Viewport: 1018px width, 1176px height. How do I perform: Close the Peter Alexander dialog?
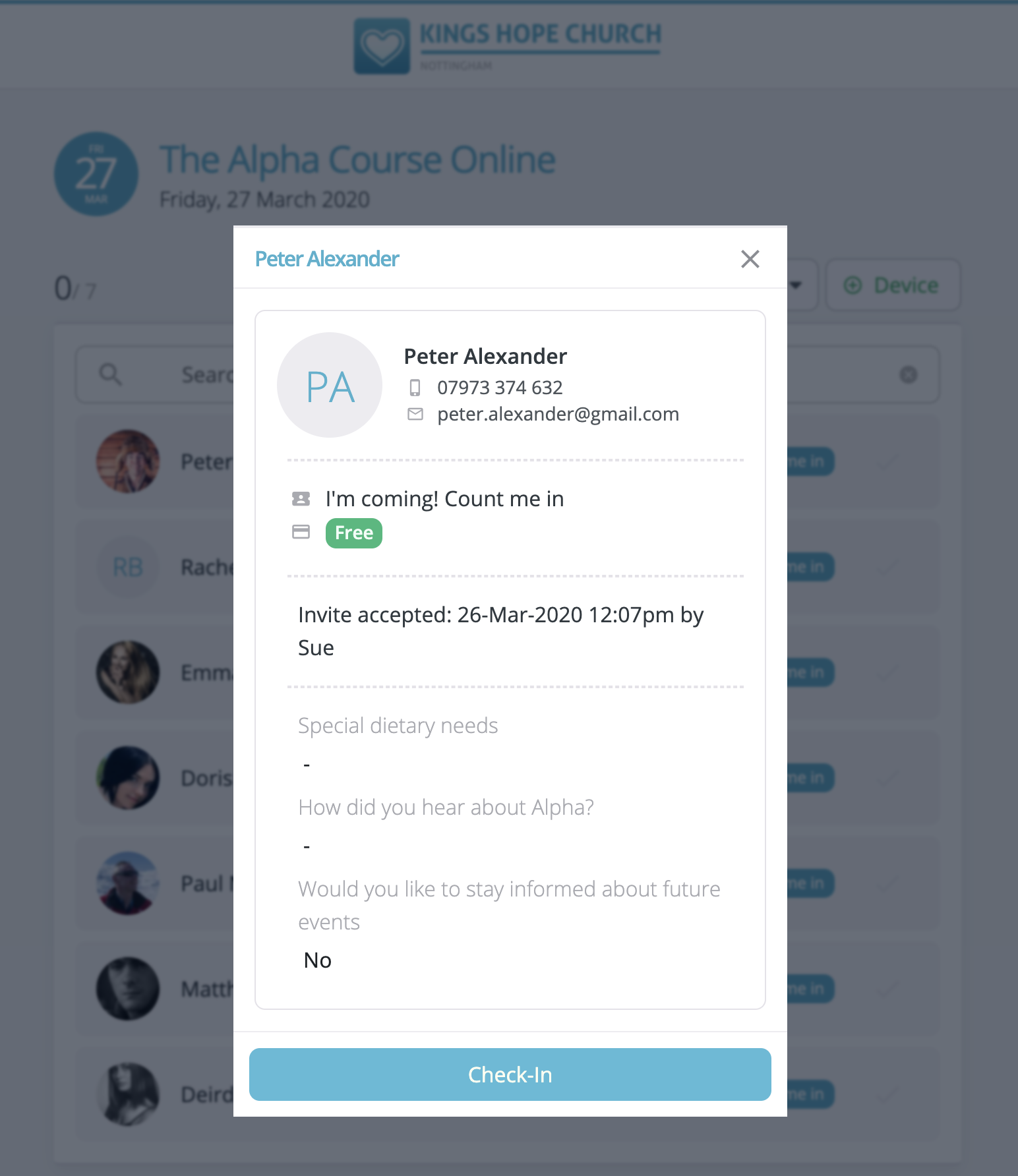750,259
